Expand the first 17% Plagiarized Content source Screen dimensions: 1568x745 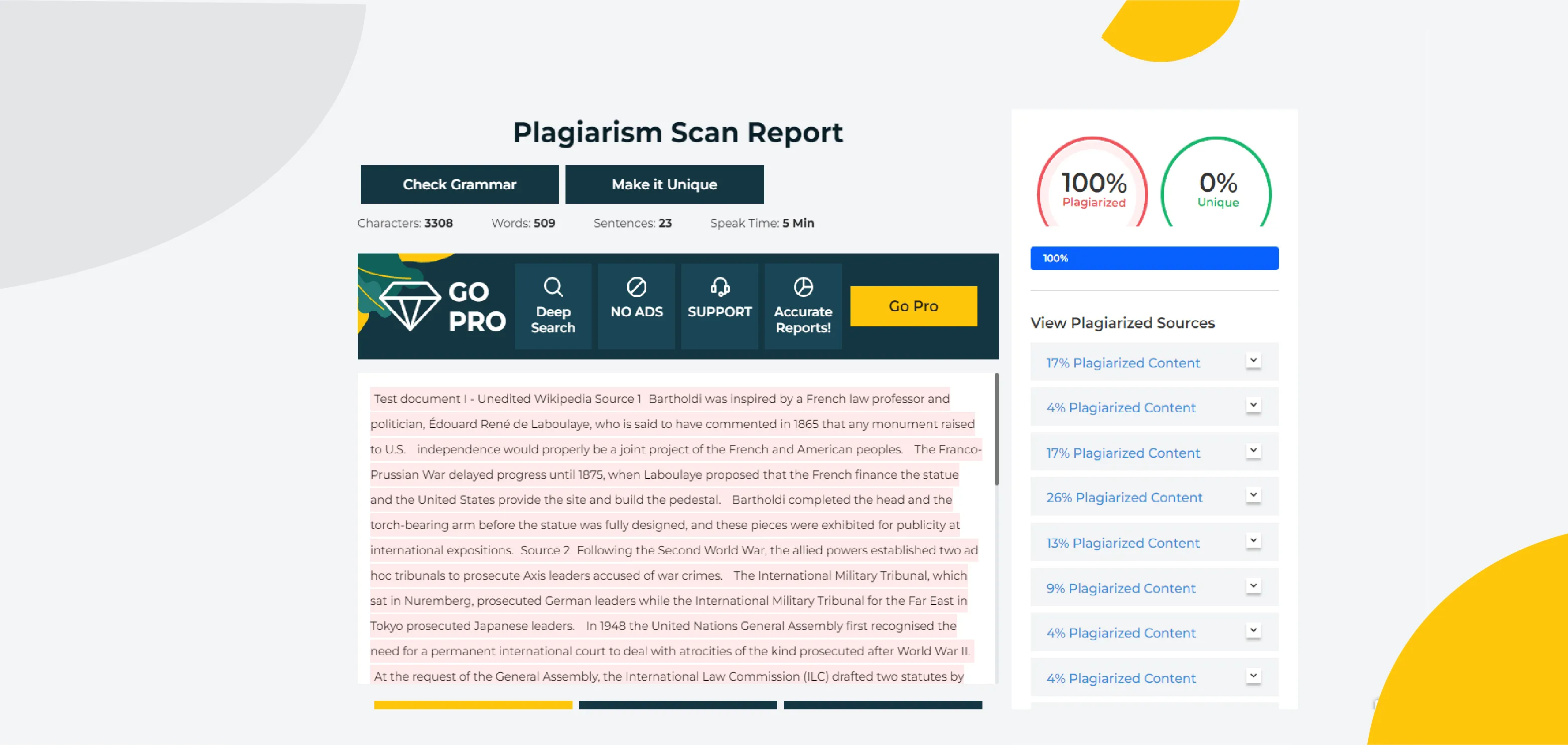(1253, 360)
